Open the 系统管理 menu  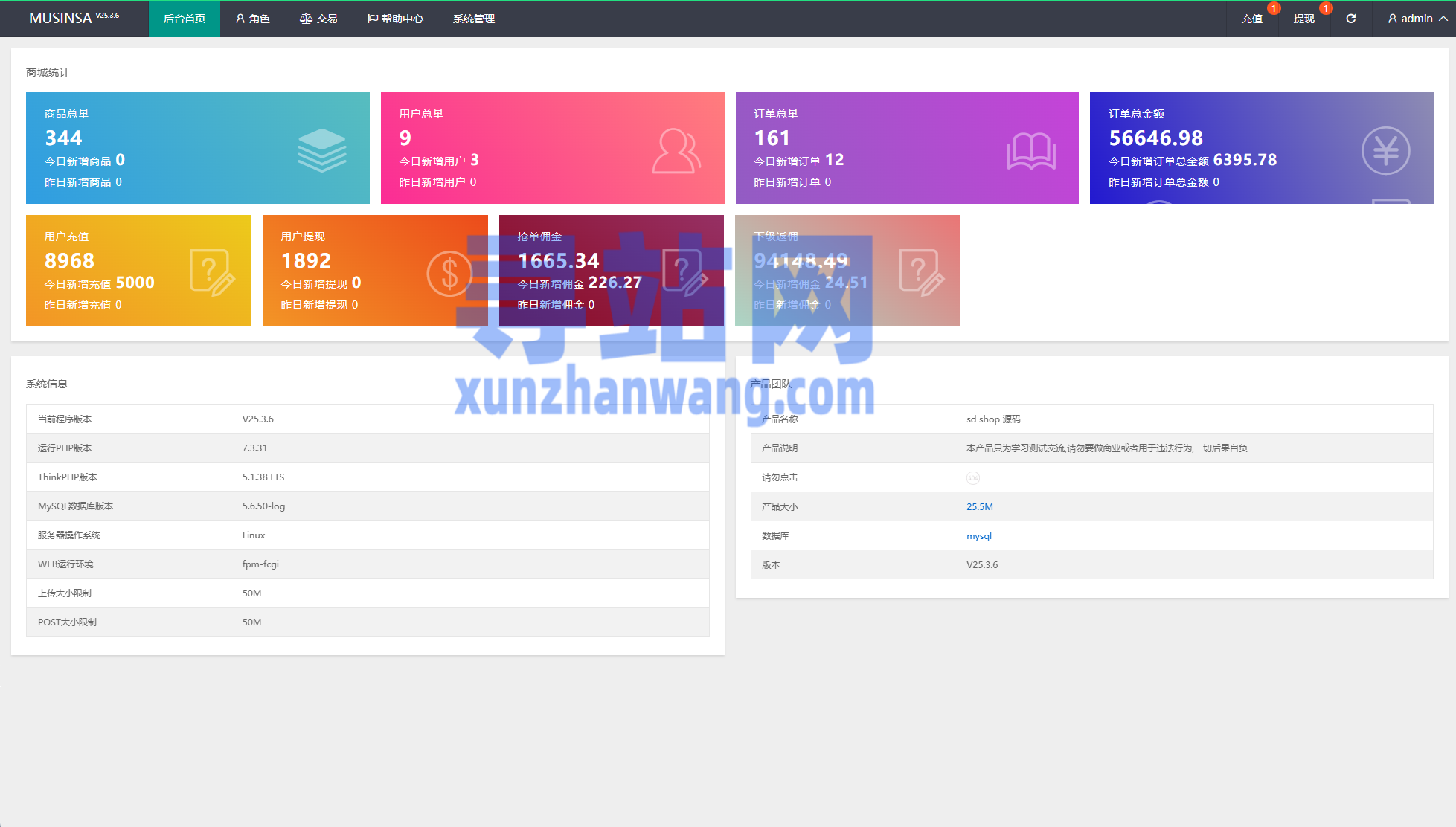474,19
